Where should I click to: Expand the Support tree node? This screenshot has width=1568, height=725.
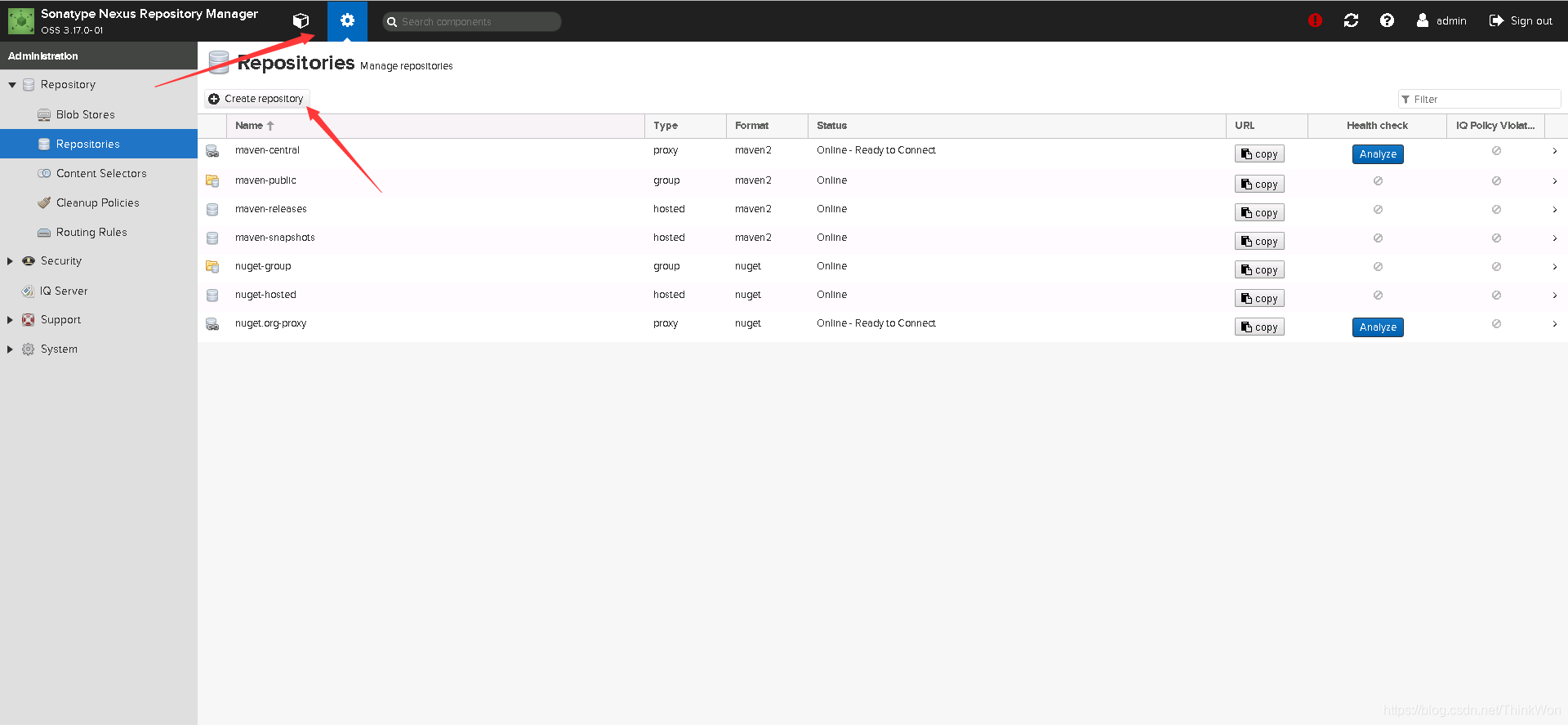click(10, 320)
